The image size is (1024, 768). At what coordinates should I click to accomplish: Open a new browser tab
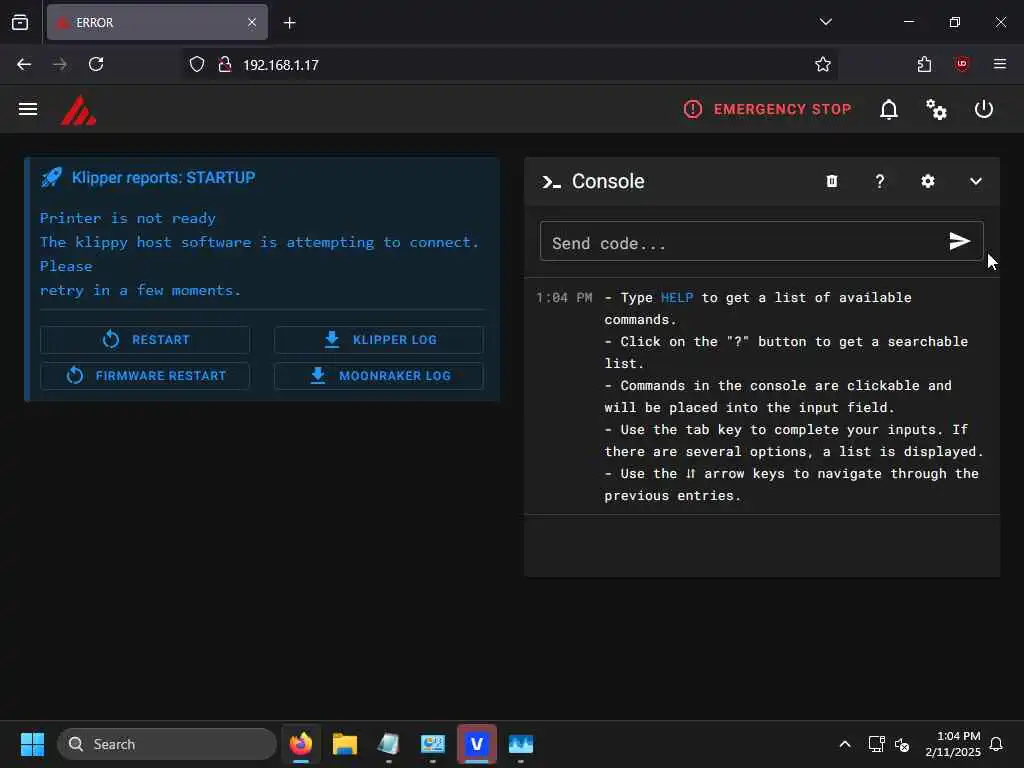pos(289,23)
